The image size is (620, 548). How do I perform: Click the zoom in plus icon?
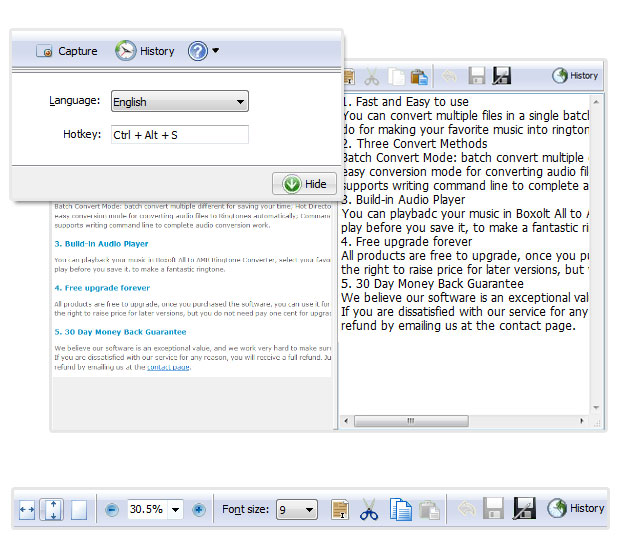pos(199,510)
